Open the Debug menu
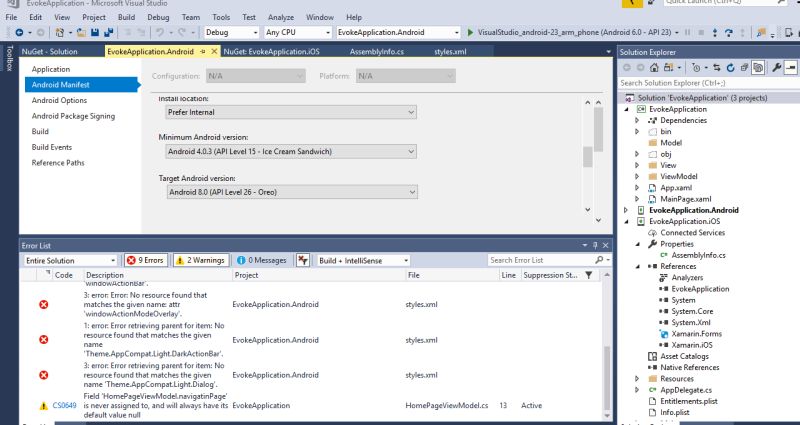The height and width of the screenshot is (425, 800). 158,17
